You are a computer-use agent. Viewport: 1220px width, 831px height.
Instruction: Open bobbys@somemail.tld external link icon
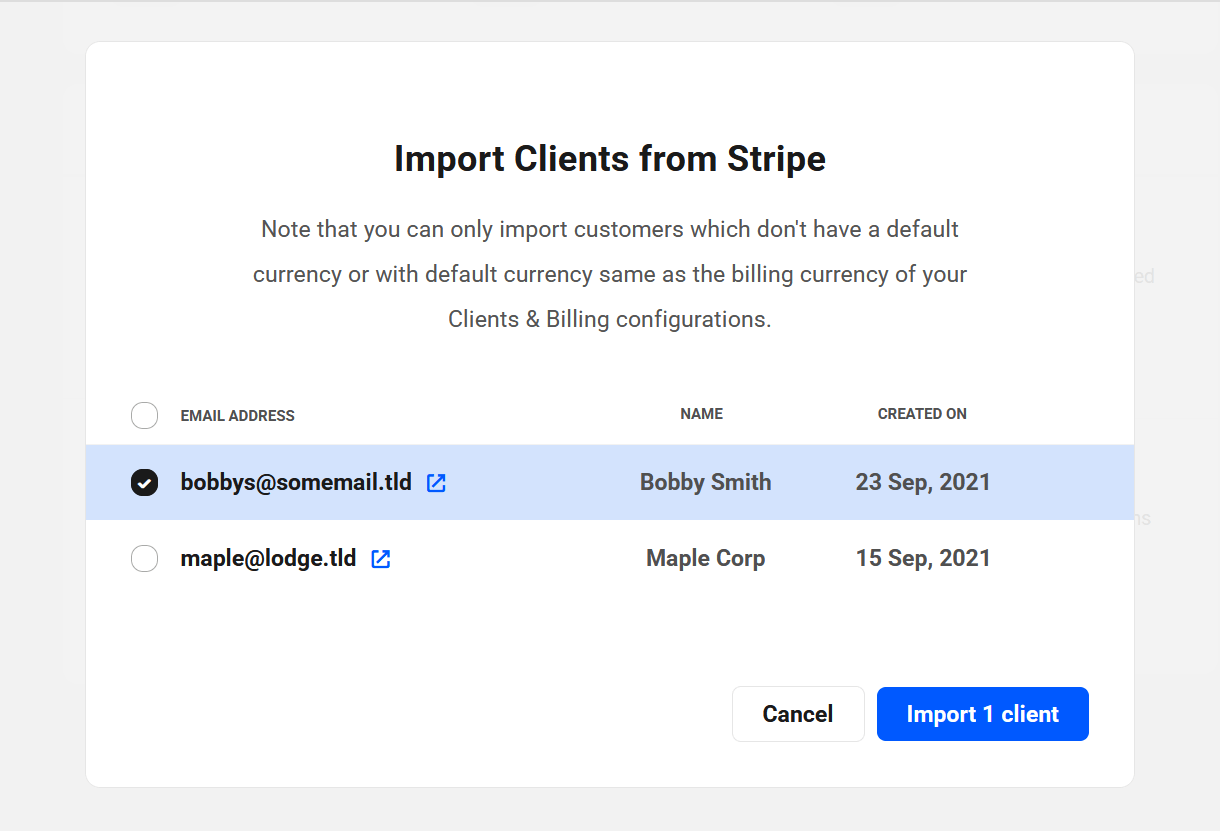pos(436,483)
